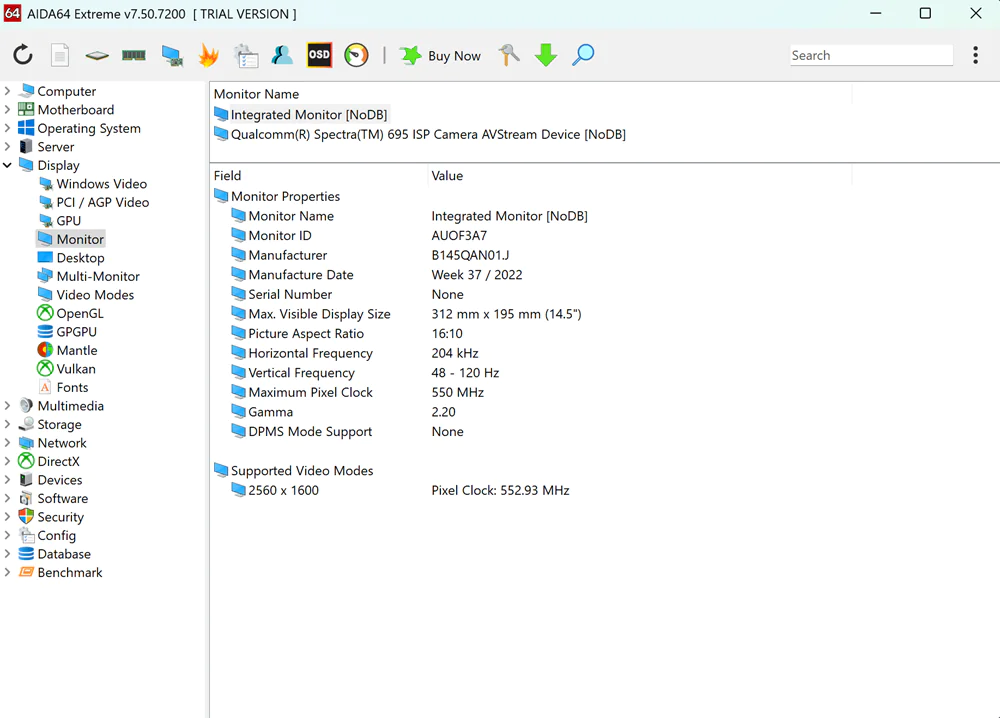Click the value Week 37 / 2022
The height and width of the screenshot is (718, 1000).
tap(477, 275)
